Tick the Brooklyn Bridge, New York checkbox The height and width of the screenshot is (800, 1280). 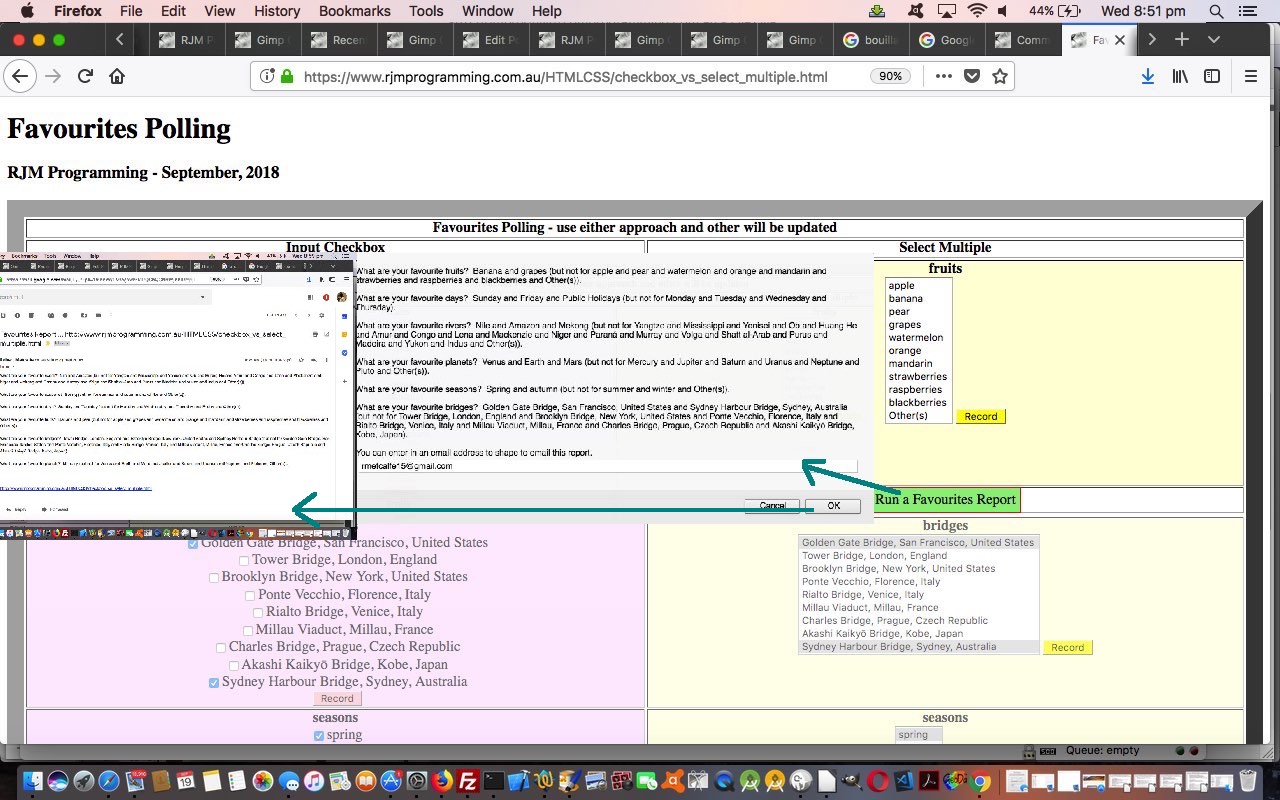[214, 578]
